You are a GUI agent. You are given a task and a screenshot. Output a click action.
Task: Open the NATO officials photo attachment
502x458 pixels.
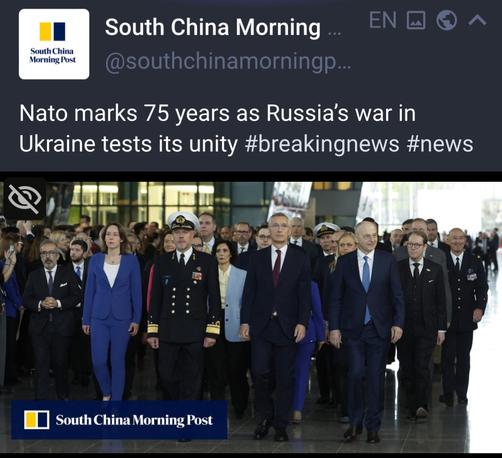(251, 317)
